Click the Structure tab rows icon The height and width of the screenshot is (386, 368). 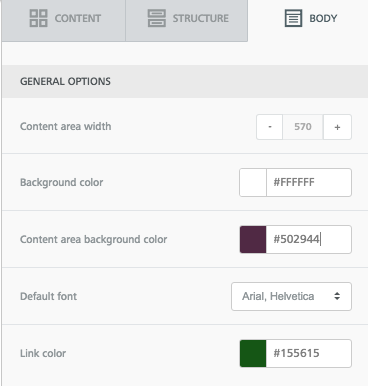click(156, 18)
